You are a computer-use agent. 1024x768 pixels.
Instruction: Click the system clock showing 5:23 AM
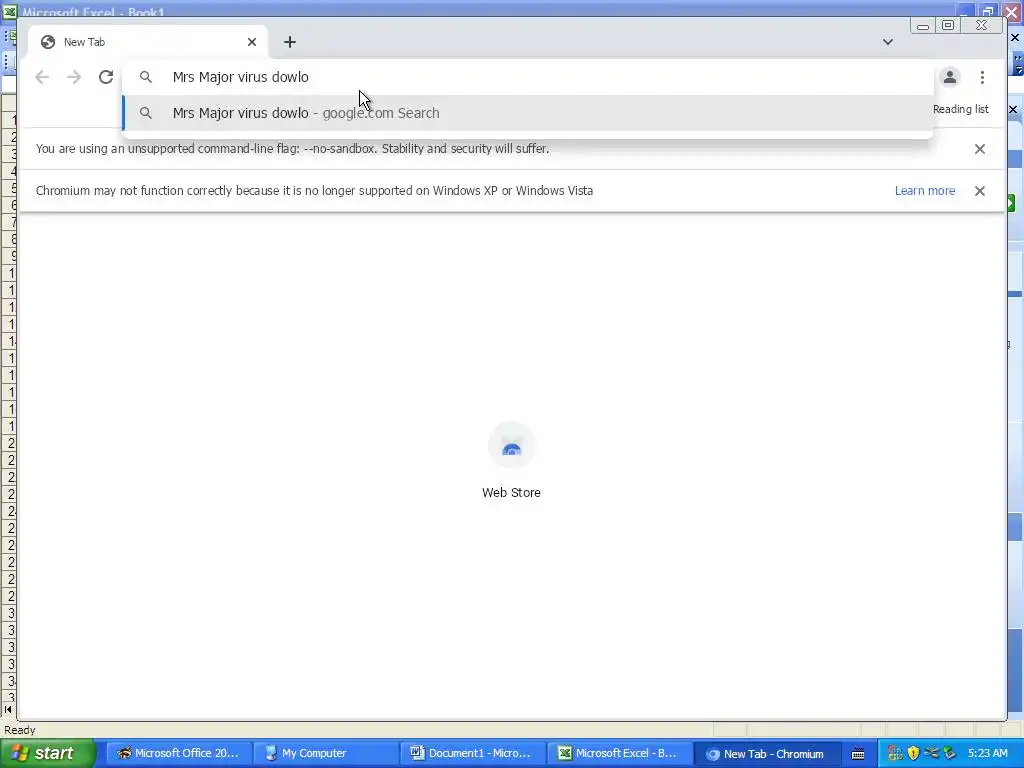point(987,753)
